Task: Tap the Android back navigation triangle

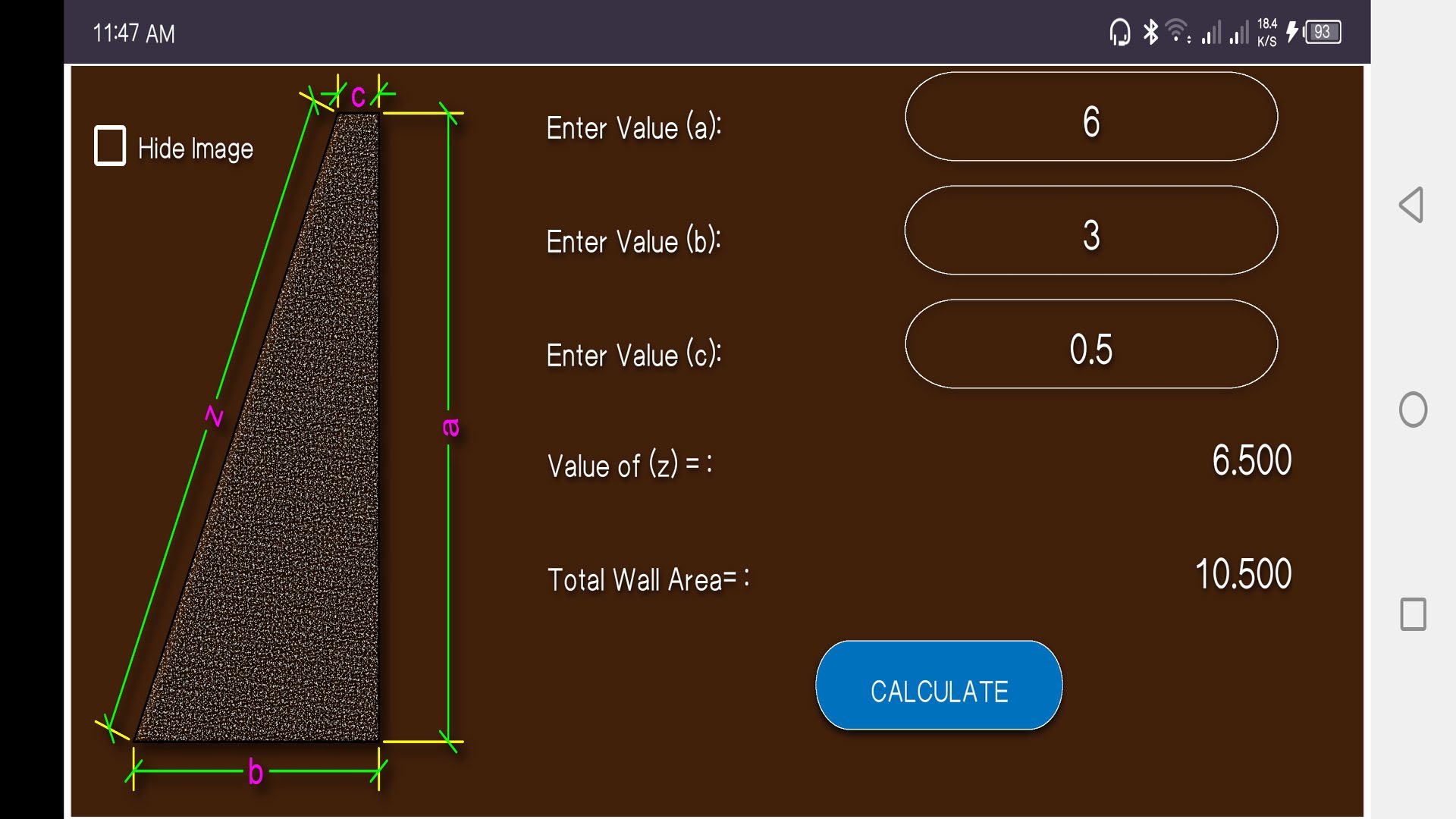Action: pyautogui.click(x=1411, y=205)
